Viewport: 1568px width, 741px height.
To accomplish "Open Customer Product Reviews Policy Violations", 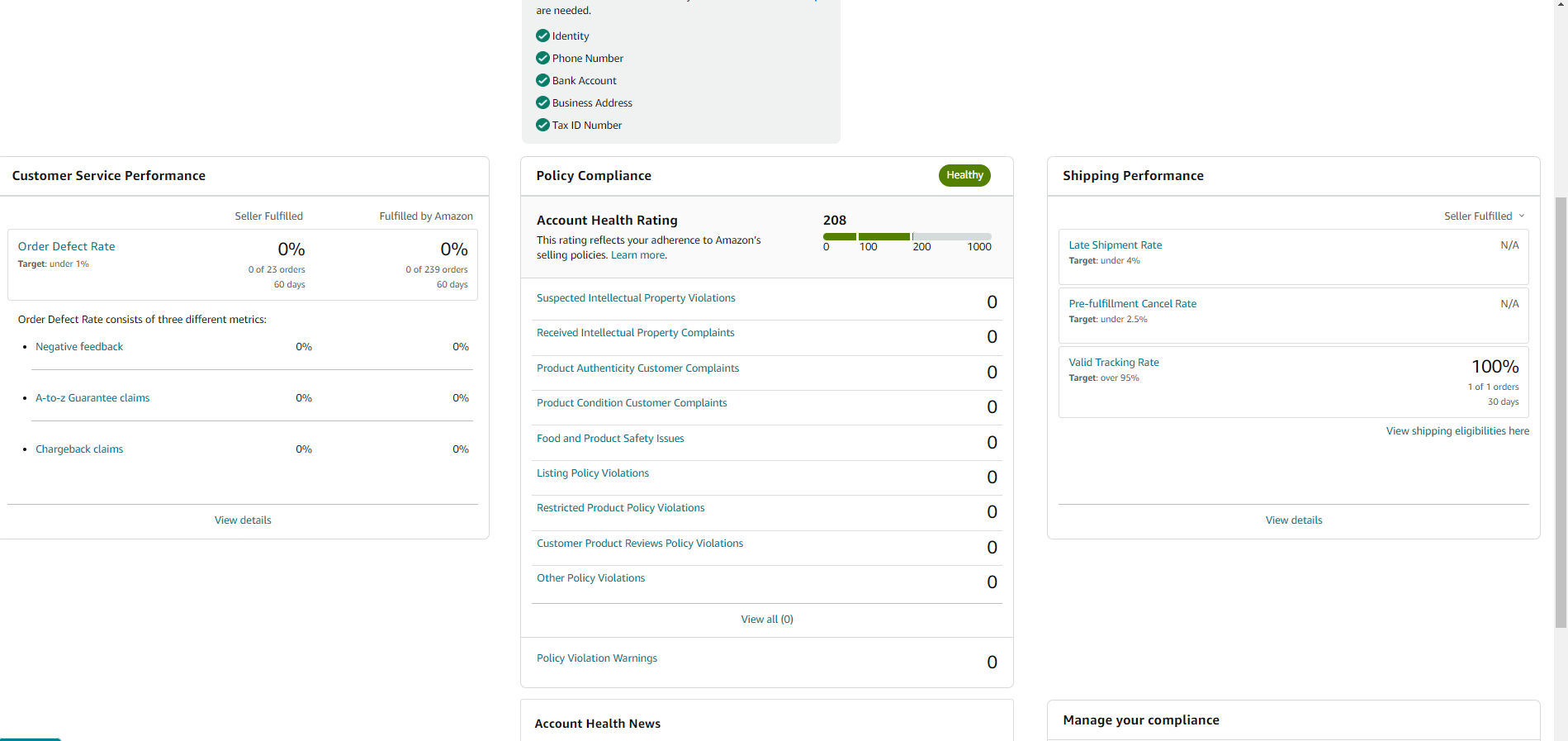I will (640, 544).
